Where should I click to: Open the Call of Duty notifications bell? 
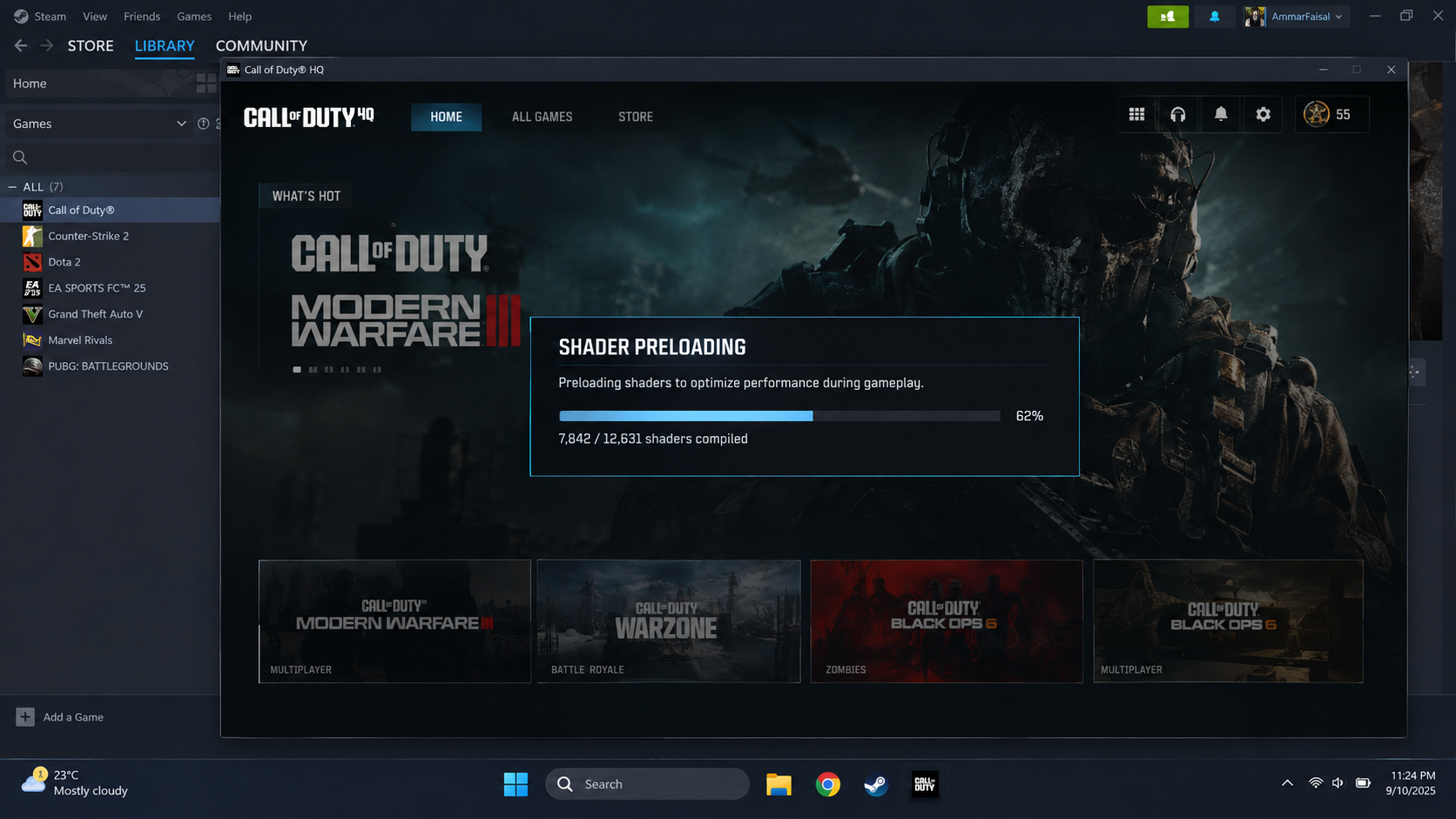1221,114
